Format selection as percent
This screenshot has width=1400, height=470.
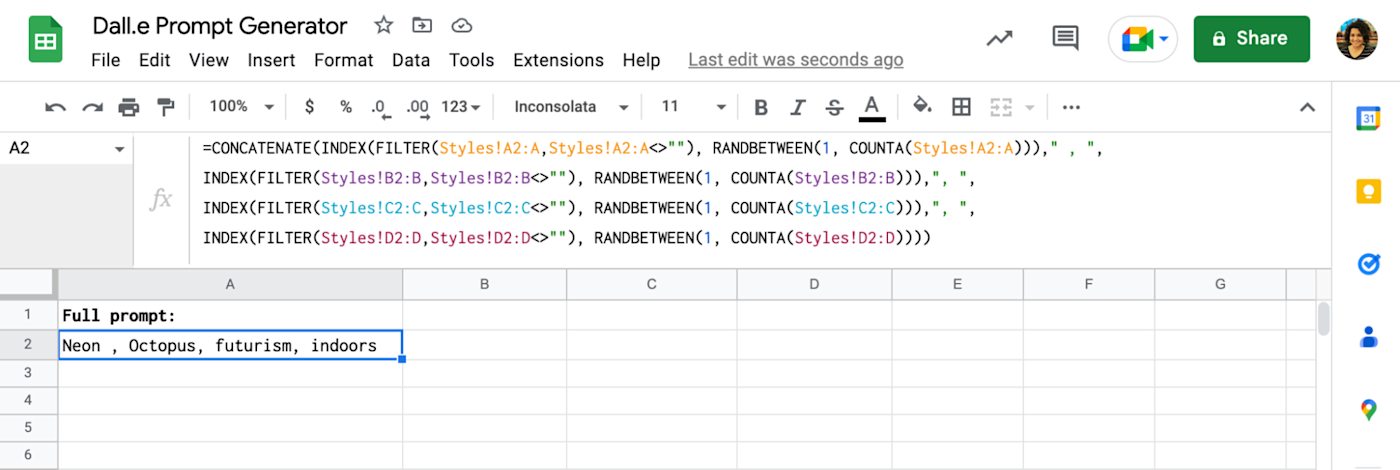click(345, 107)
